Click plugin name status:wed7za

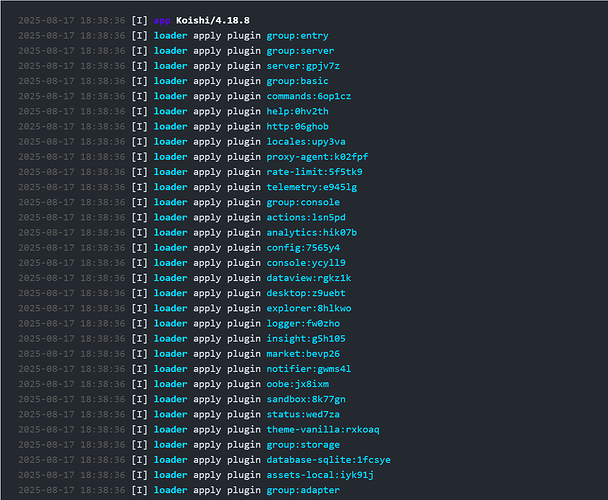tap(303, 414)
